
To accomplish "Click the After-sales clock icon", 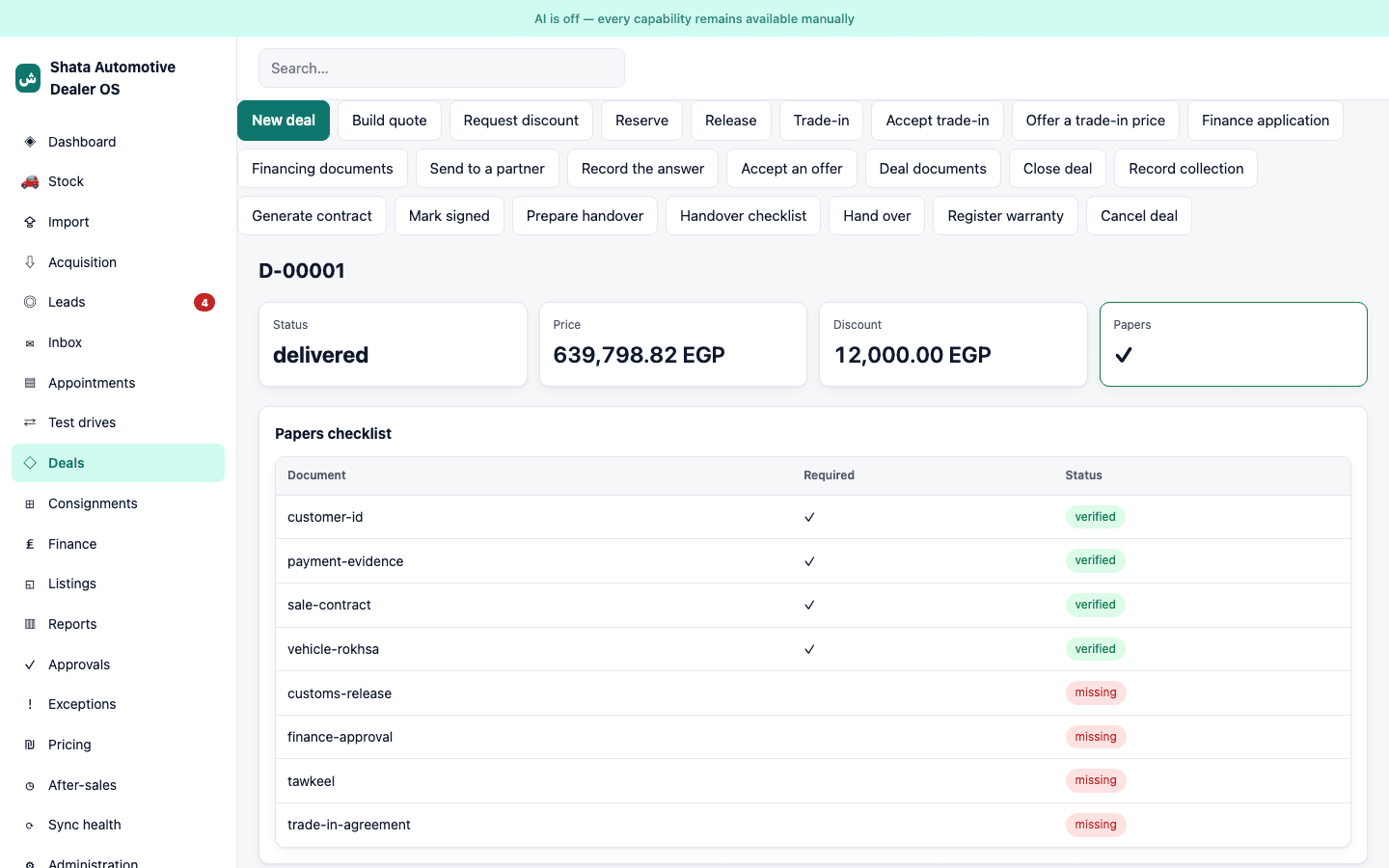I will click(x=30, y=785).
